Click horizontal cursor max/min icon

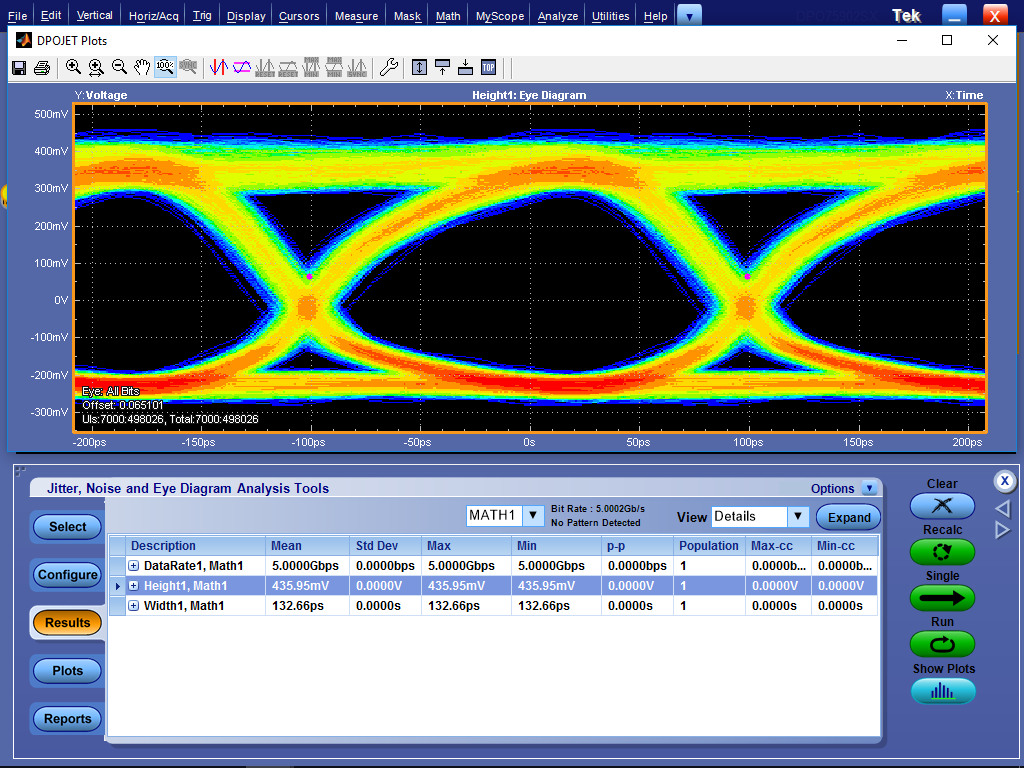point(334,67)
